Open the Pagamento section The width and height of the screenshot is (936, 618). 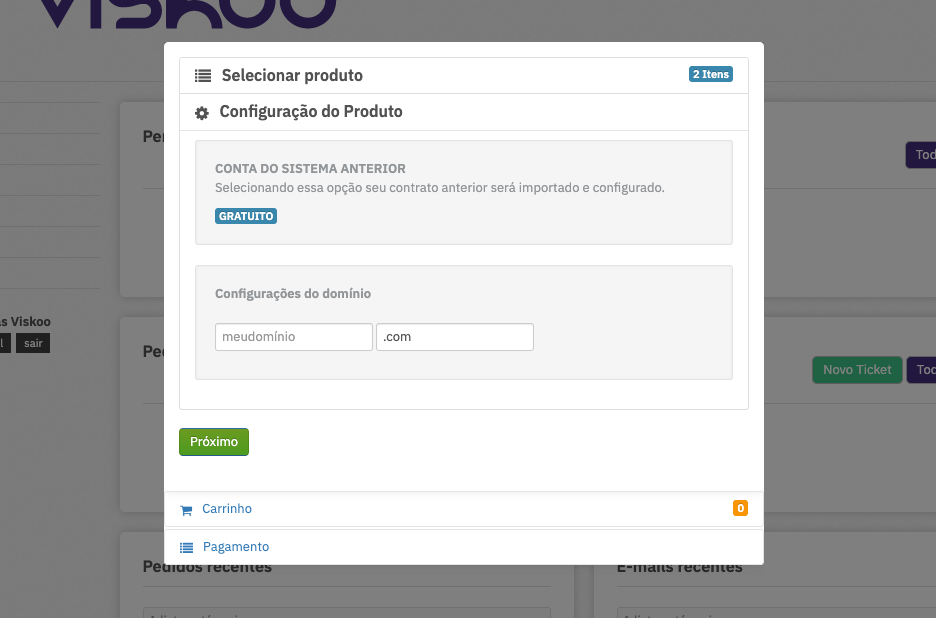pos(236,546)
